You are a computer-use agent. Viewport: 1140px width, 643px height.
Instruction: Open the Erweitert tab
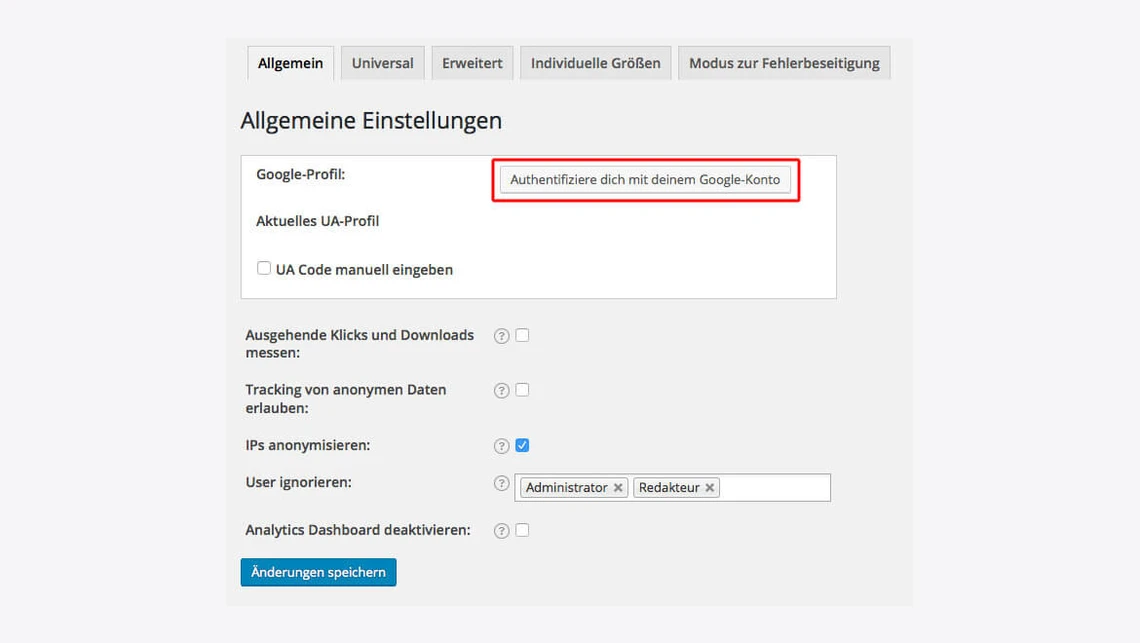coord(472,63)
